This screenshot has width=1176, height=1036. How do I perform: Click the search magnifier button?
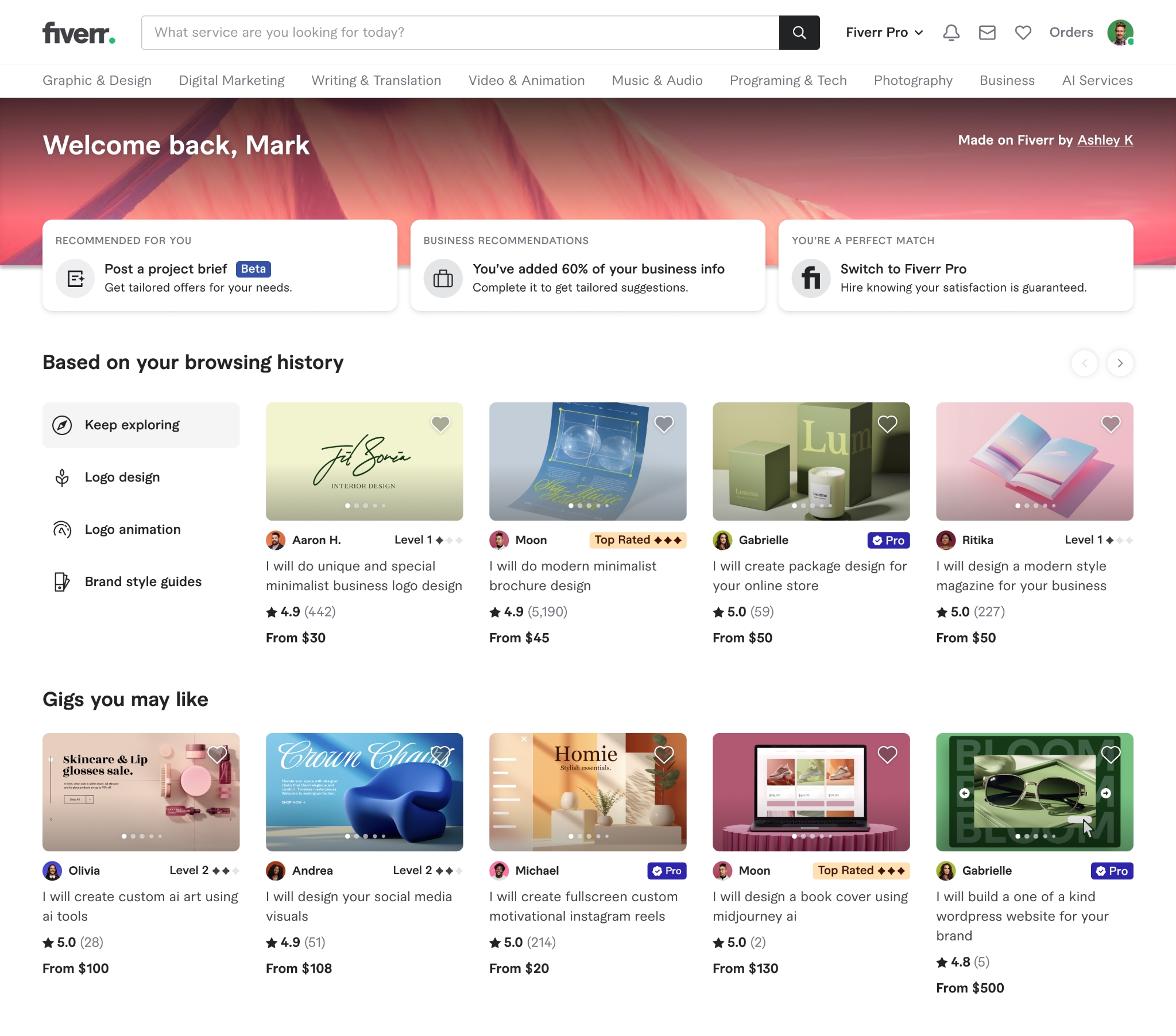(799, 32)
